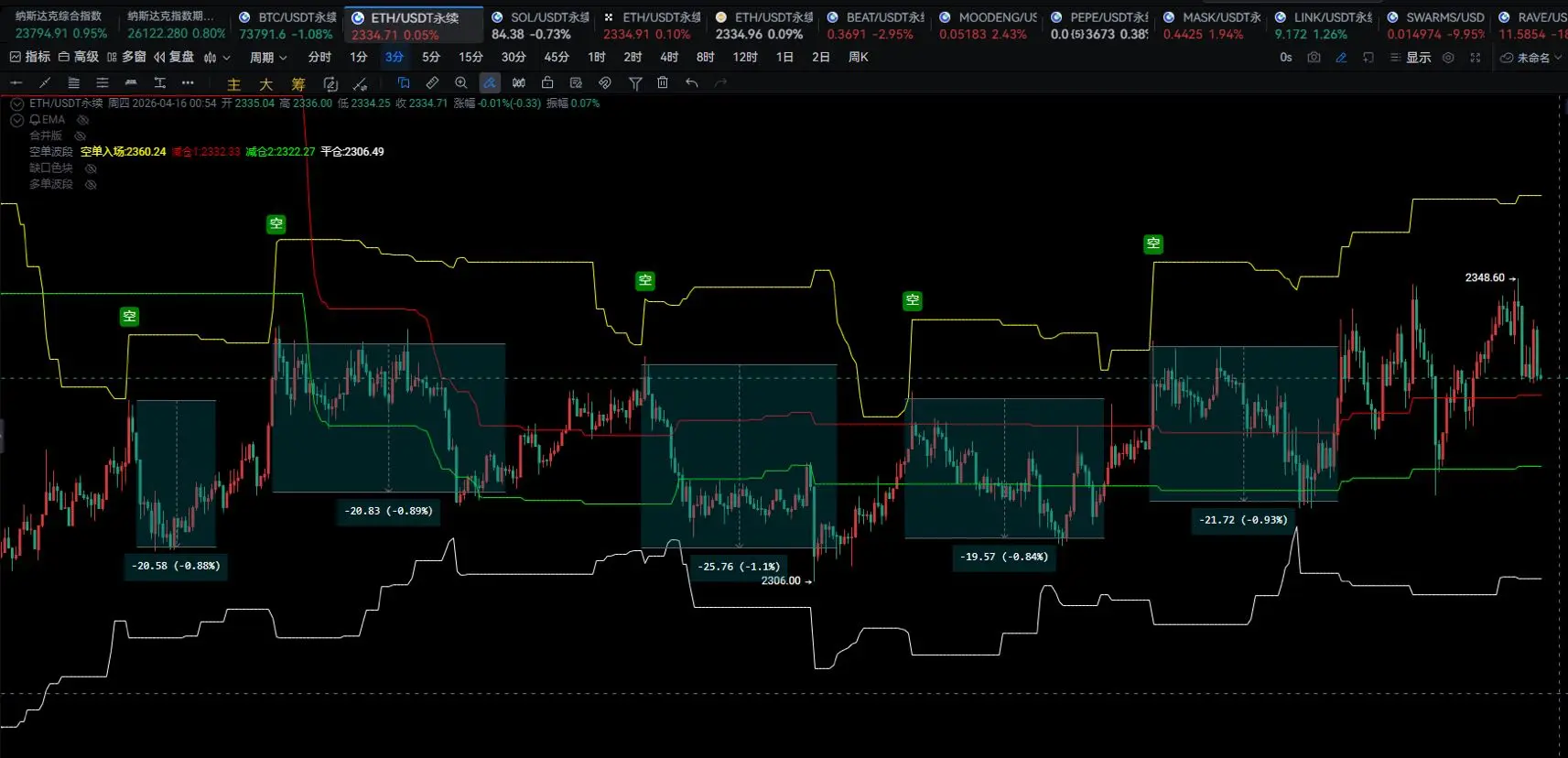The height and width of the screenshot is (758, 1568).
Task: Click the 2348.60 high price label
Action: tap(1485, 277)
